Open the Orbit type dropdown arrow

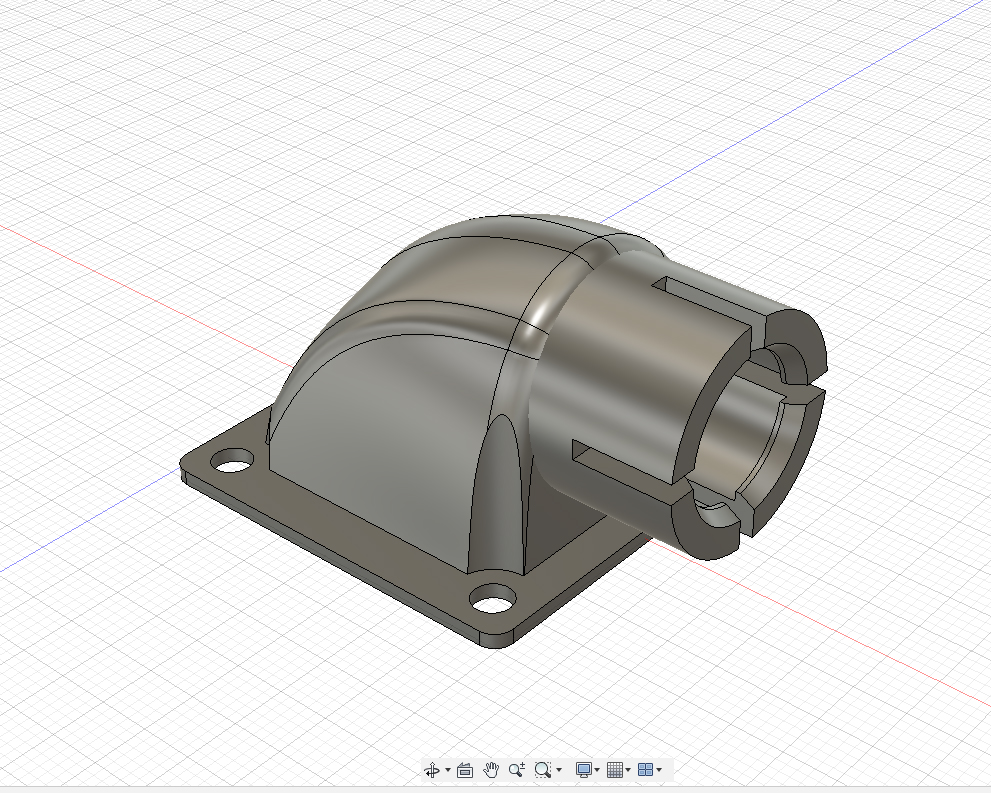[x=447, y=770]
